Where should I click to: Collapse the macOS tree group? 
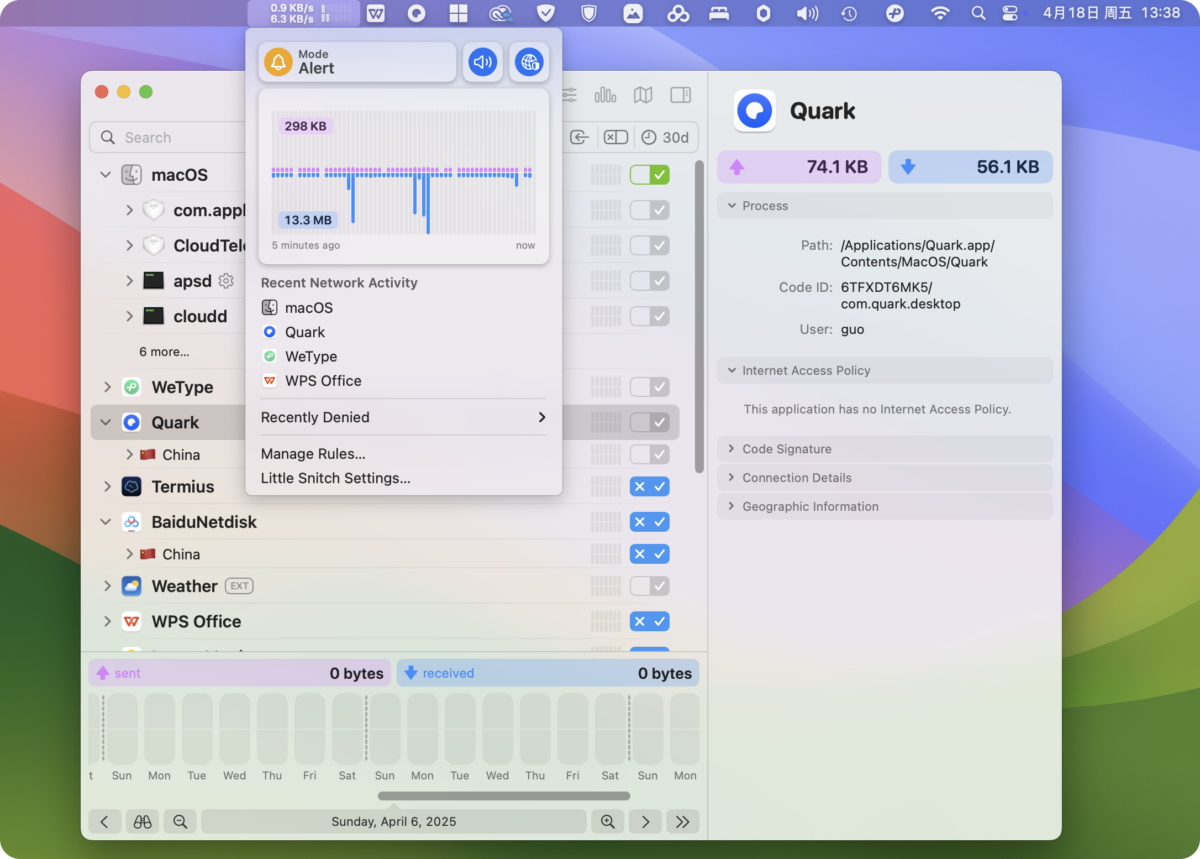tap(105, 175)
